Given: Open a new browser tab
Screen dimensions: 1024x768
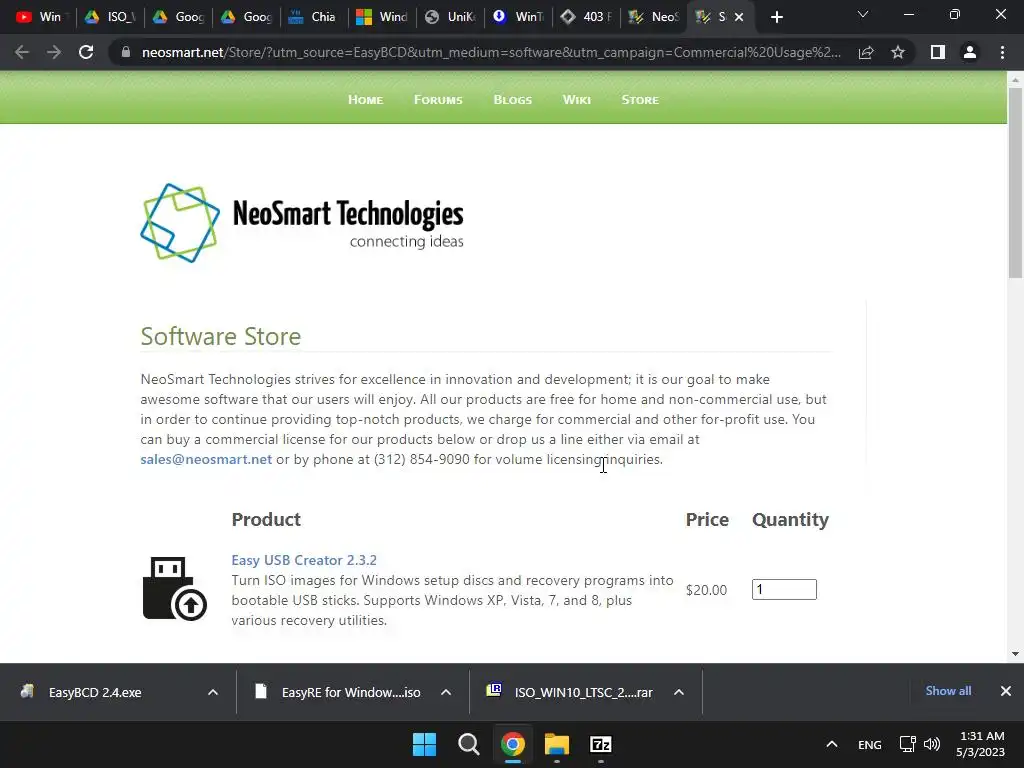Looking at the screenshot, I should pyautogui.click(x=776, y=17).
